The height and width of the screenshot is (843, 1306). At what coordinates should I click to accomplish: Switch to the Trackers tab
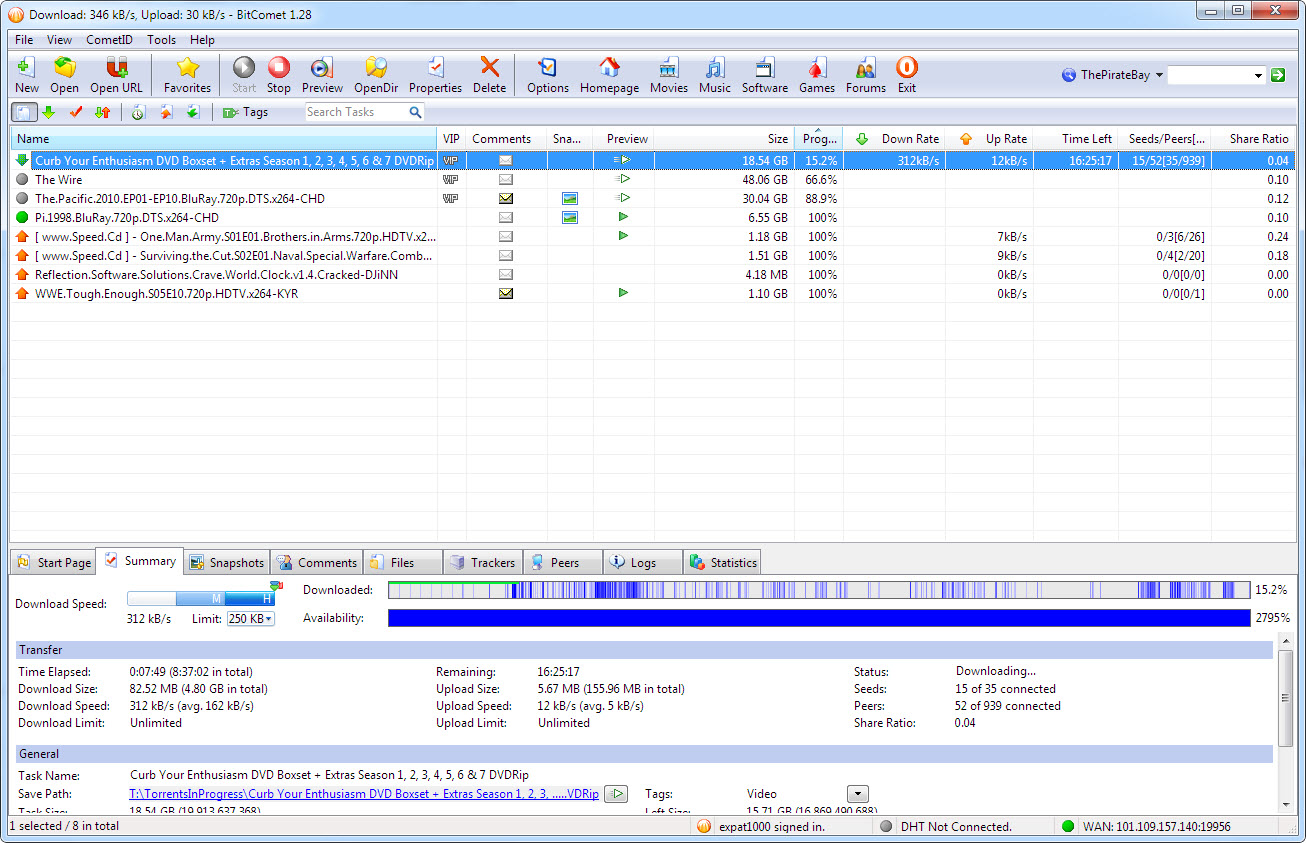[482, 563]
